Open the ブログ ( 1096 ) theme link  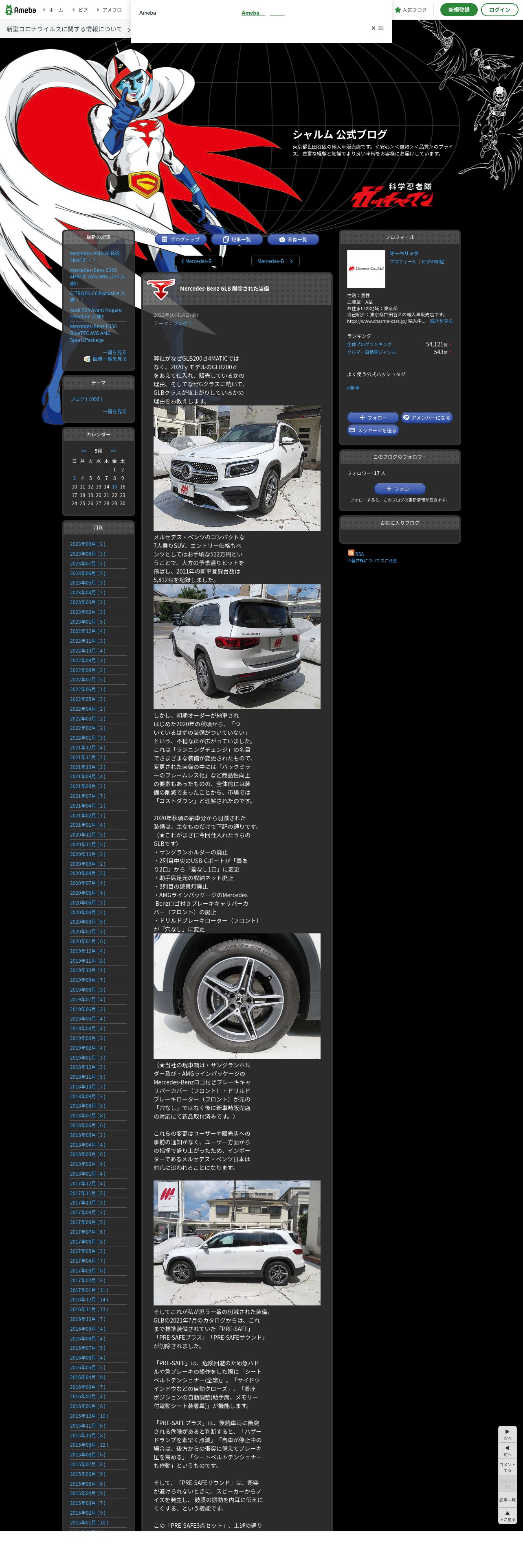tap(86, 399)
